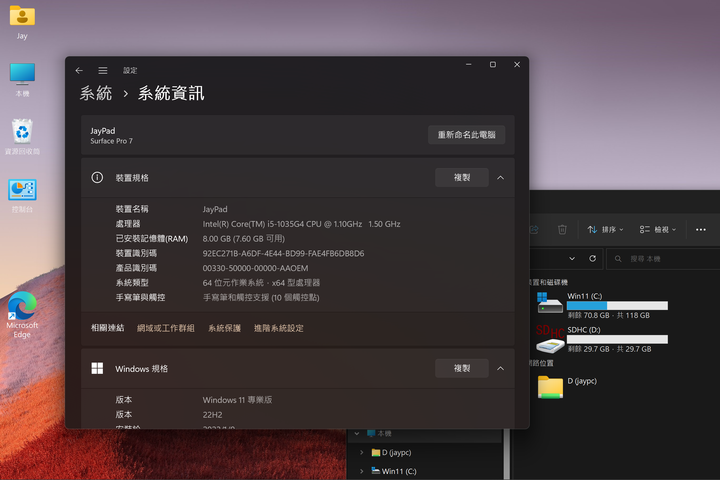
Task: Open the address bar history dropdown arrow
Action: tap(572, 259)
